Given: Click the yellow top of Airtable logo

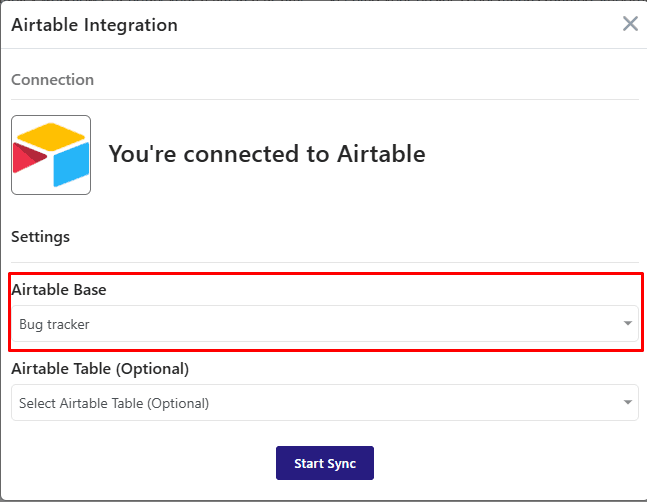Looking at the screenshot, I should (x=51, y=136).
